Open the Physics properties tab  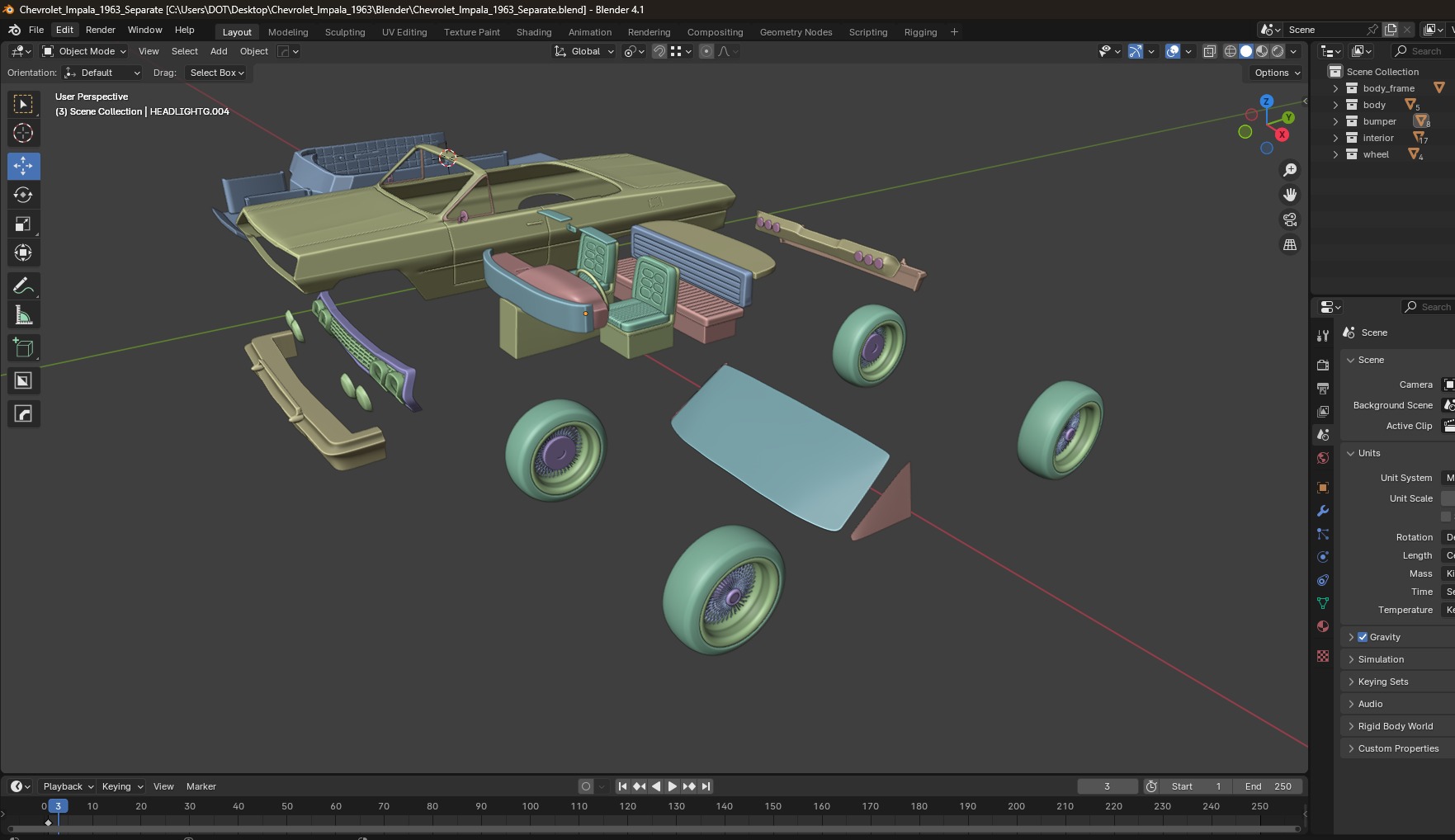pyautogui.click(x=1323, y=557)
